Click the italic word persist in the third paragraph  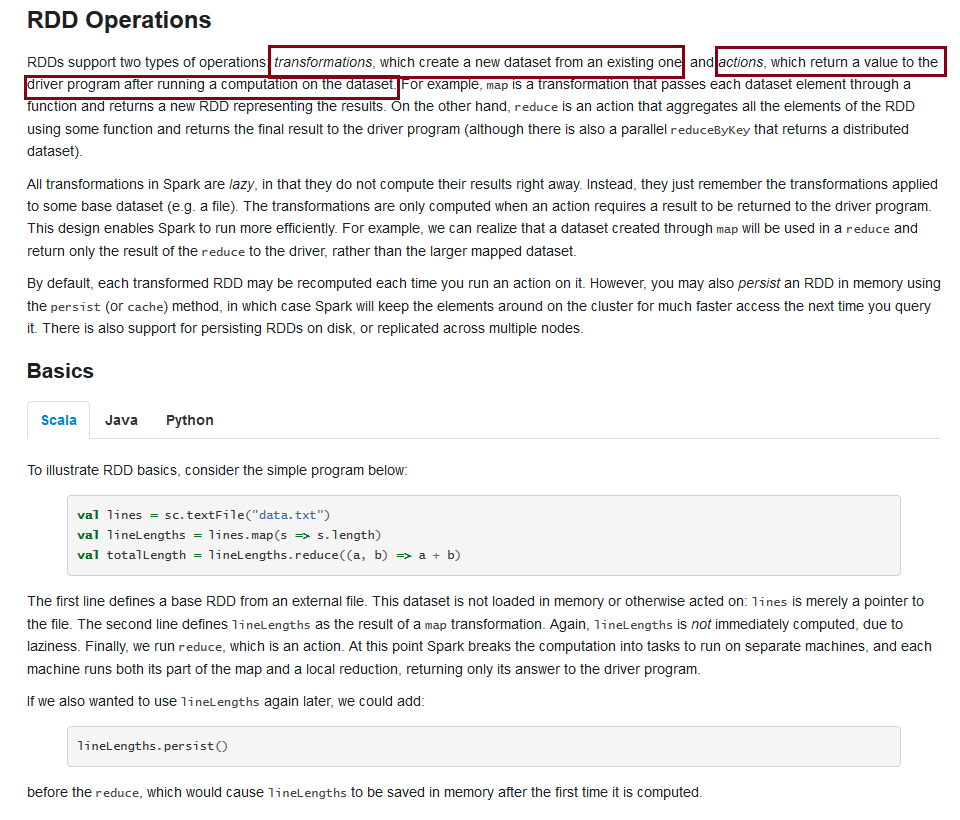758,284
